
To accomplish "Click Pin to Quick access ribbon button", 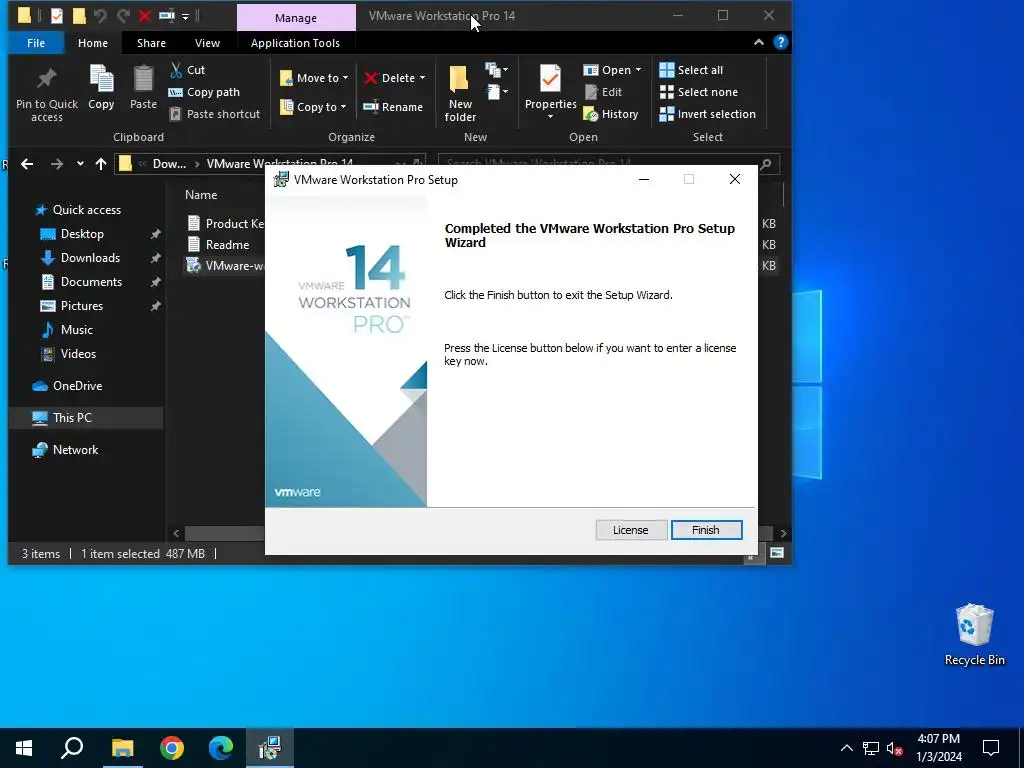I will [x=46, y=94].
